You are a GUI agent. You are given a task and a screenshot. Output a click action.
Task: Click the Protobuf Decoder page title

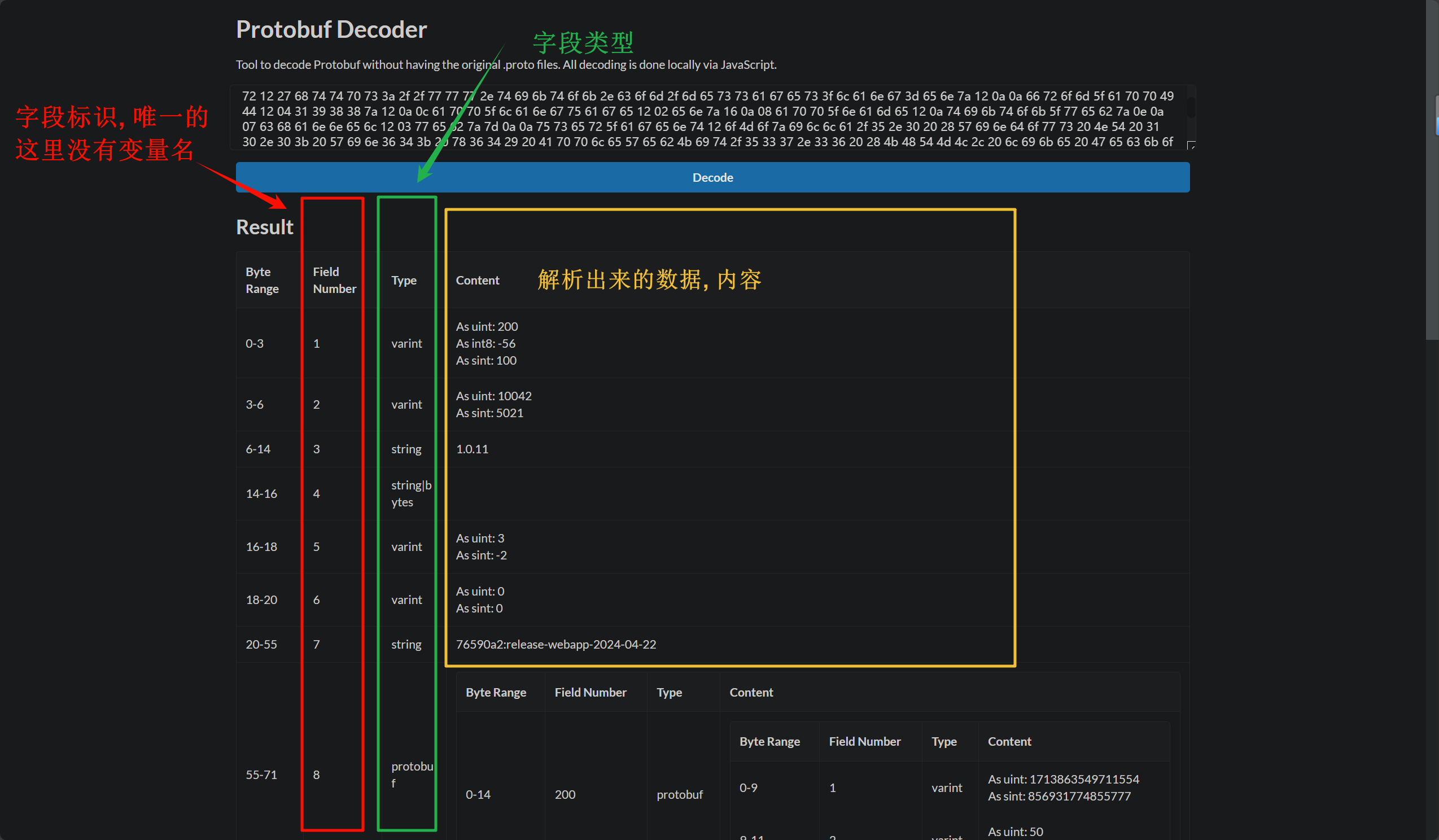coord(331,30)
